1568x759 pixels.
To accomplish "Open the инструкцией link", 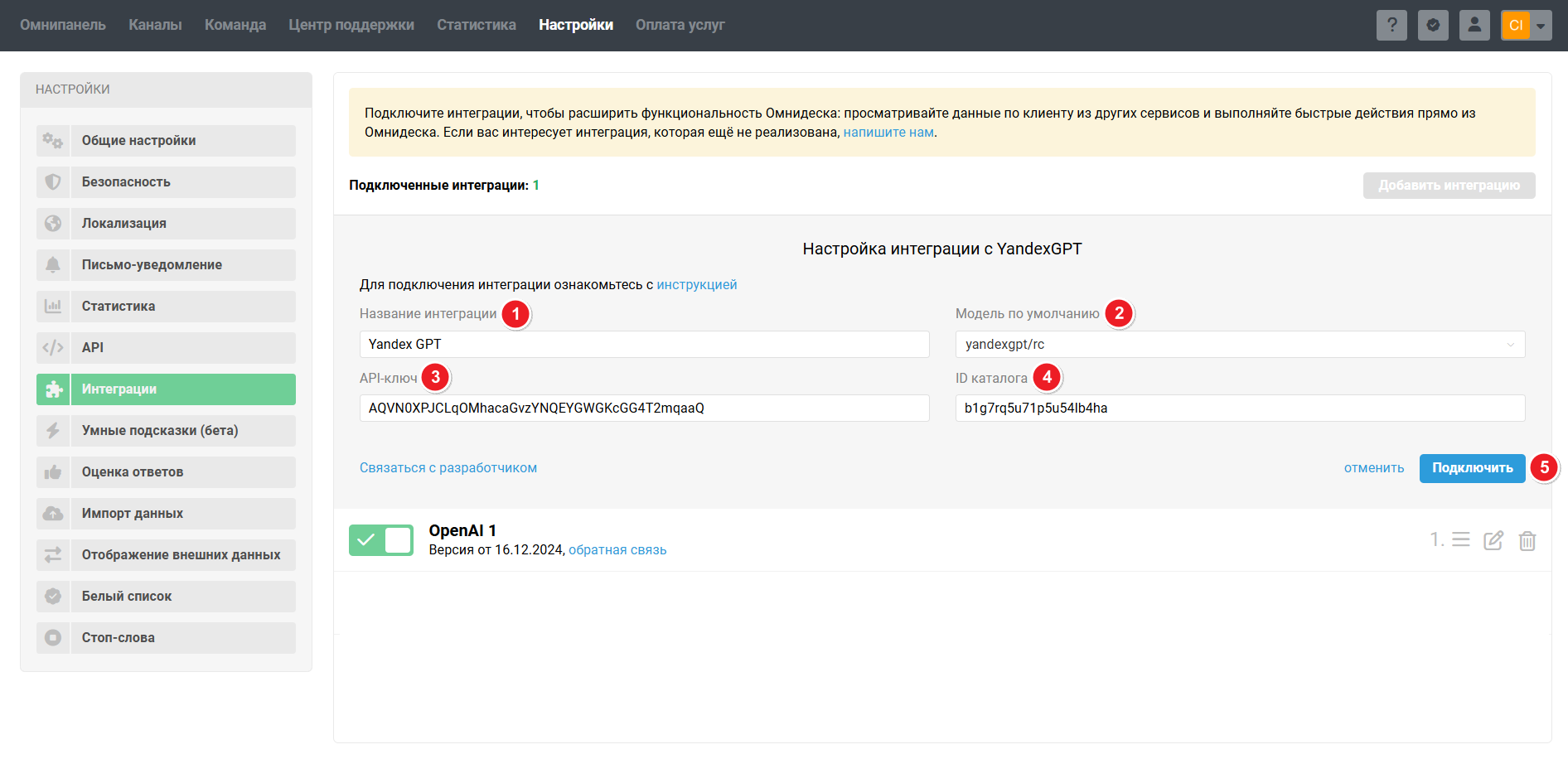I will click(x=697, y=285).
